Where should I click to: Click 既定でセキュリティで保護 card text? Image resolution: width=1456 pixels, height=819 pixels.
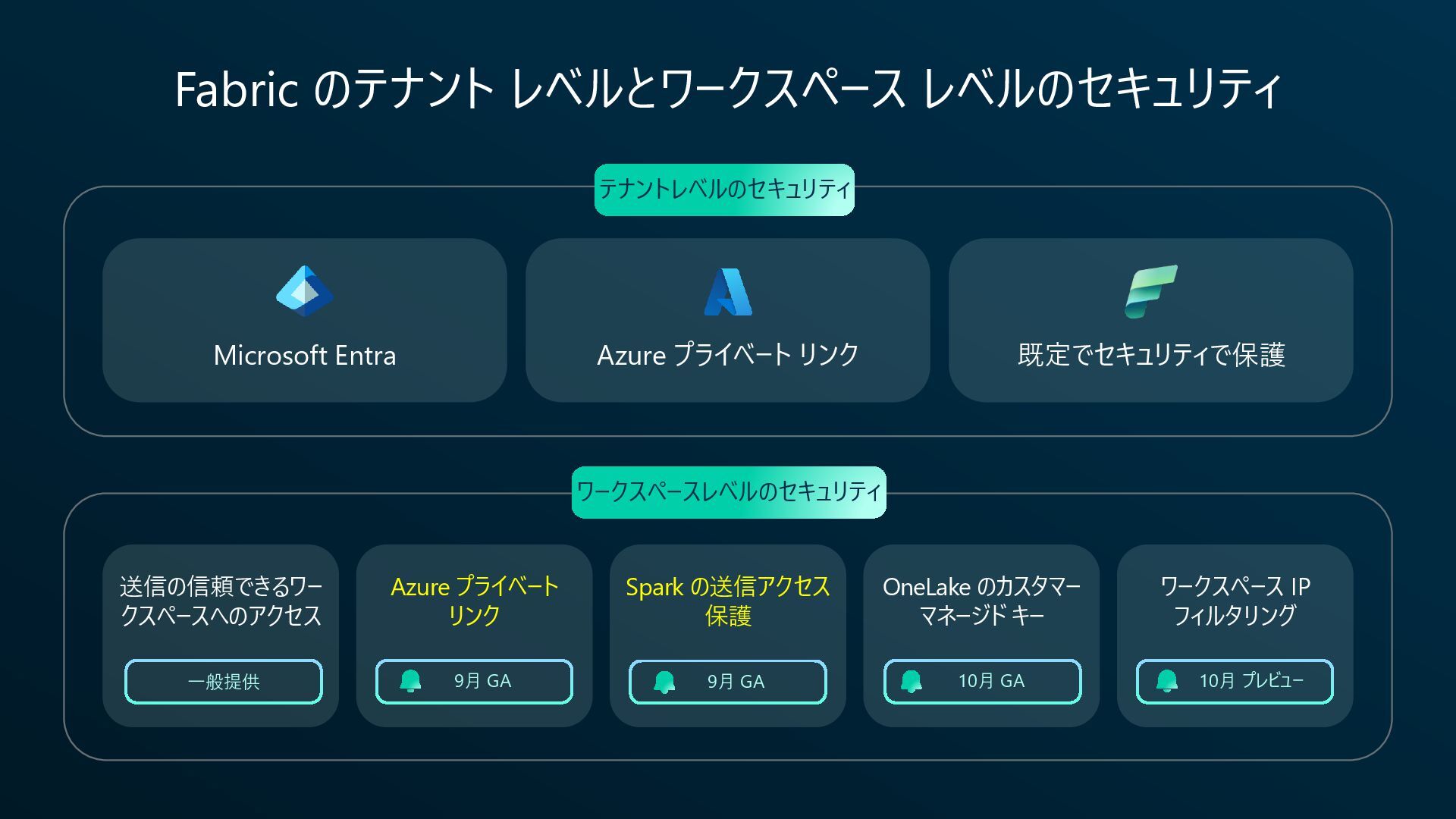click(x=1151, y=355)
